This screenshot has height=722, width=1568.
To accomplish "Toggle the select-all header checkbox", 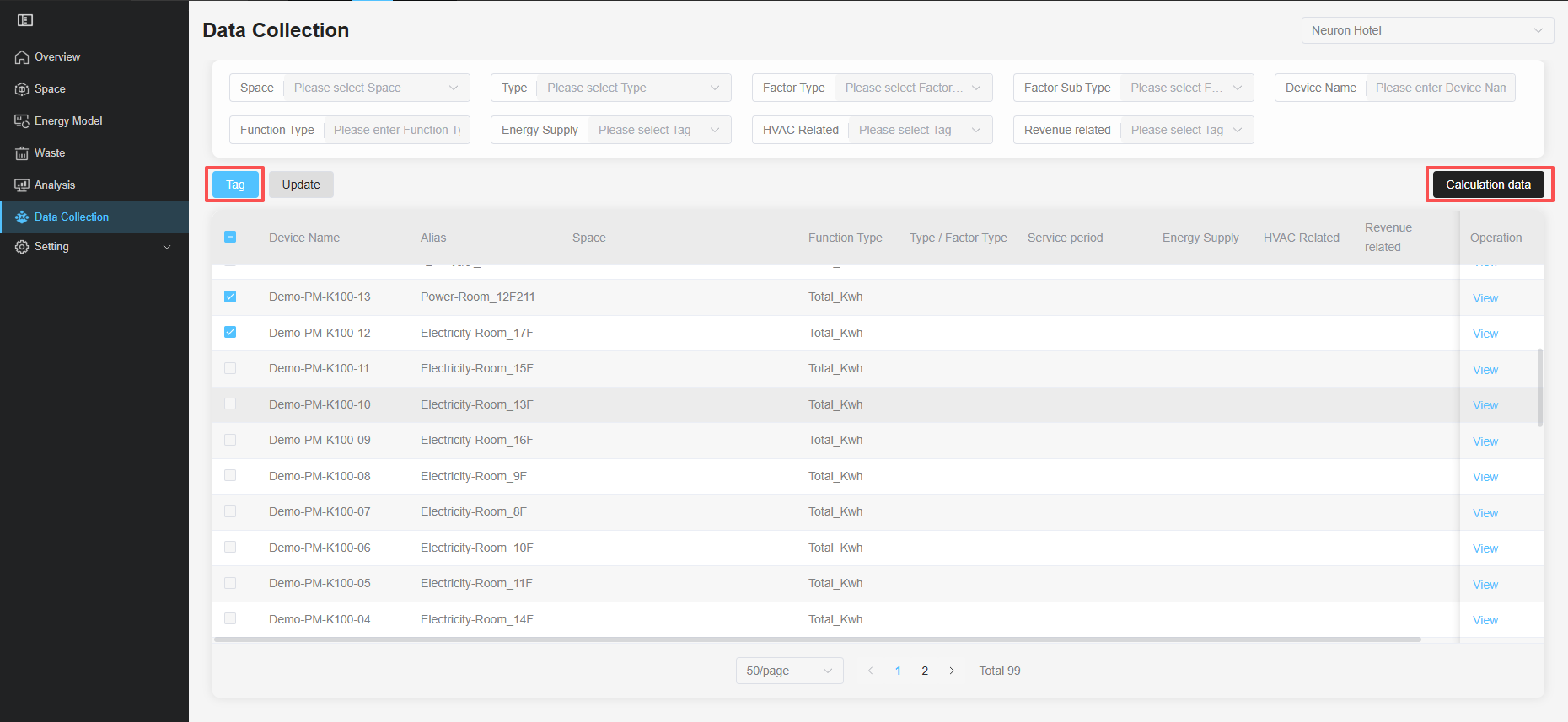I will 230,237.
